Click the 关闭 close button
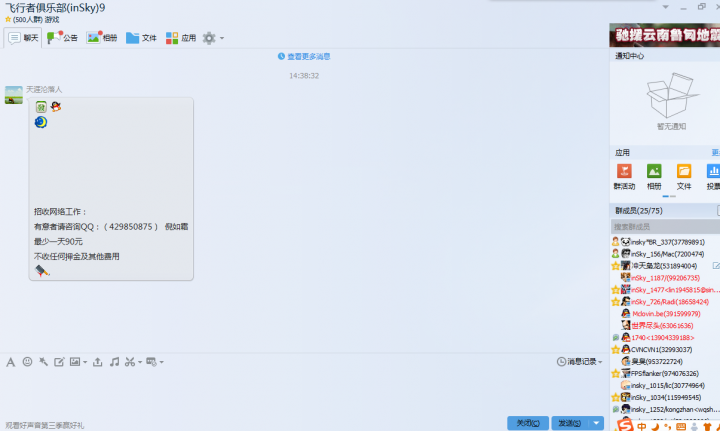The width and height of the screenshot is (720, 431). (528, 423)
